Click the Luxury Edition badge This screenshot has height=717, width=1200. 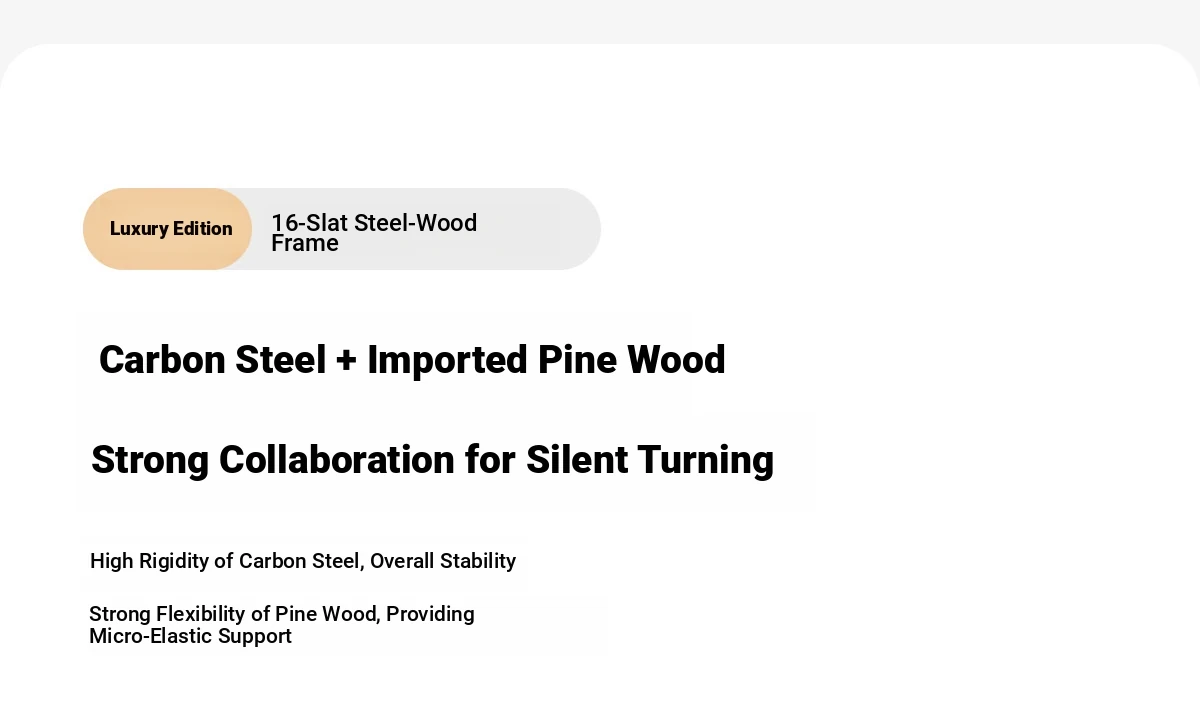[168, 229]
